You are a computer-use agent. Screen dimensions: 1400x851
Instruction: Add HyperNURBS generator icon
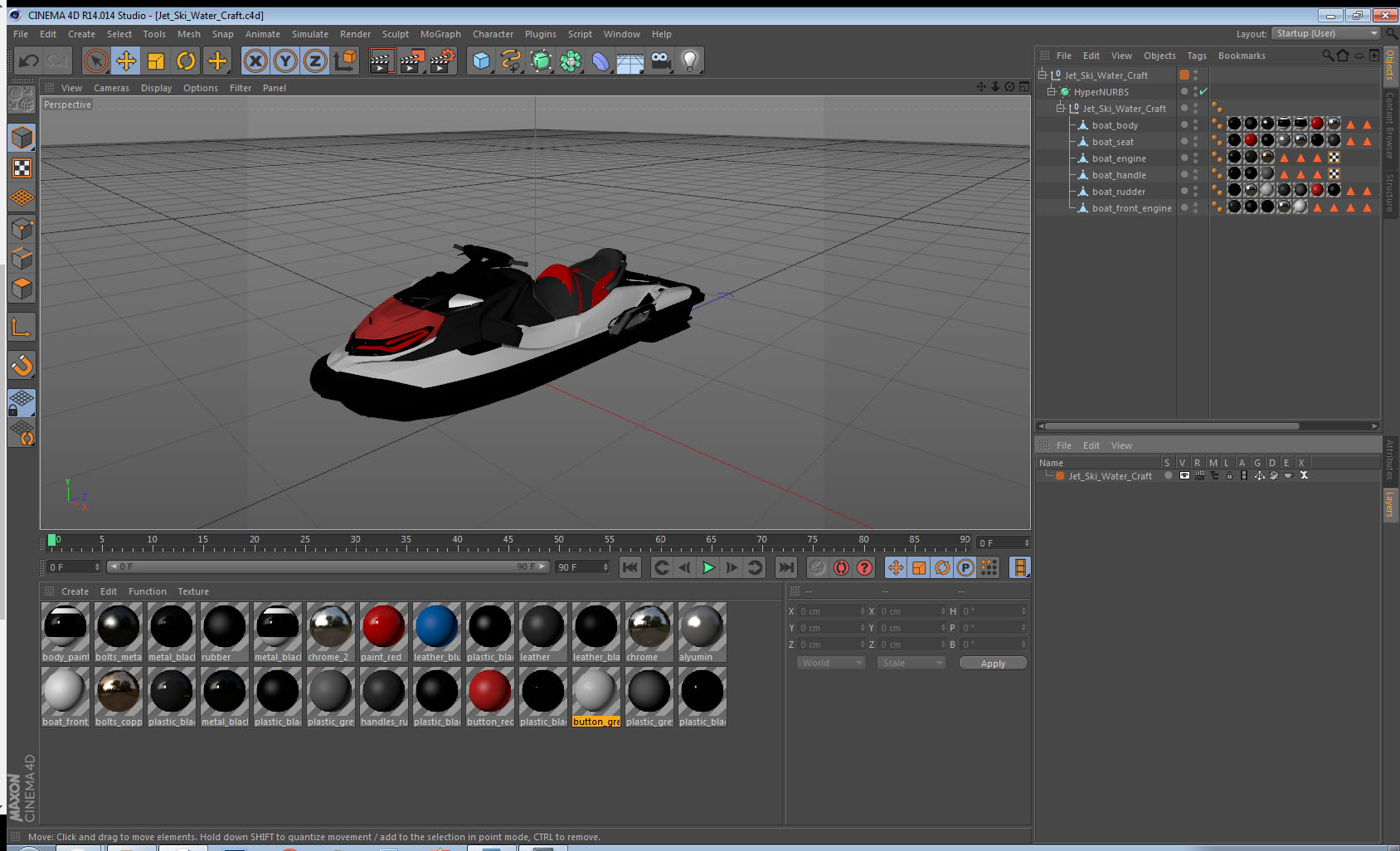coord(541,61)
